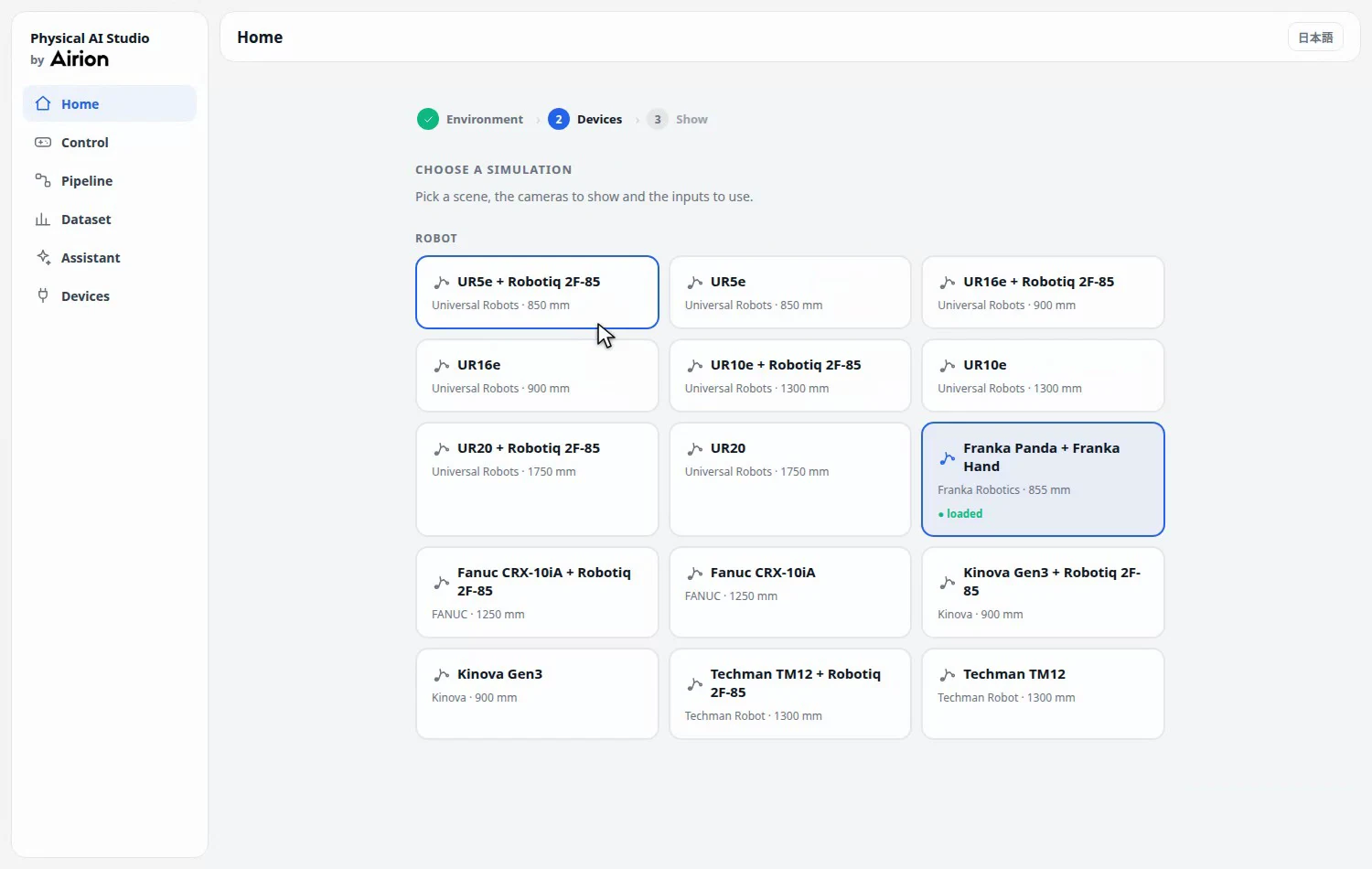This screenshot has height=869, width=1372.
Task: Click the green Environment checkmark icon
Action: [428, 119]
